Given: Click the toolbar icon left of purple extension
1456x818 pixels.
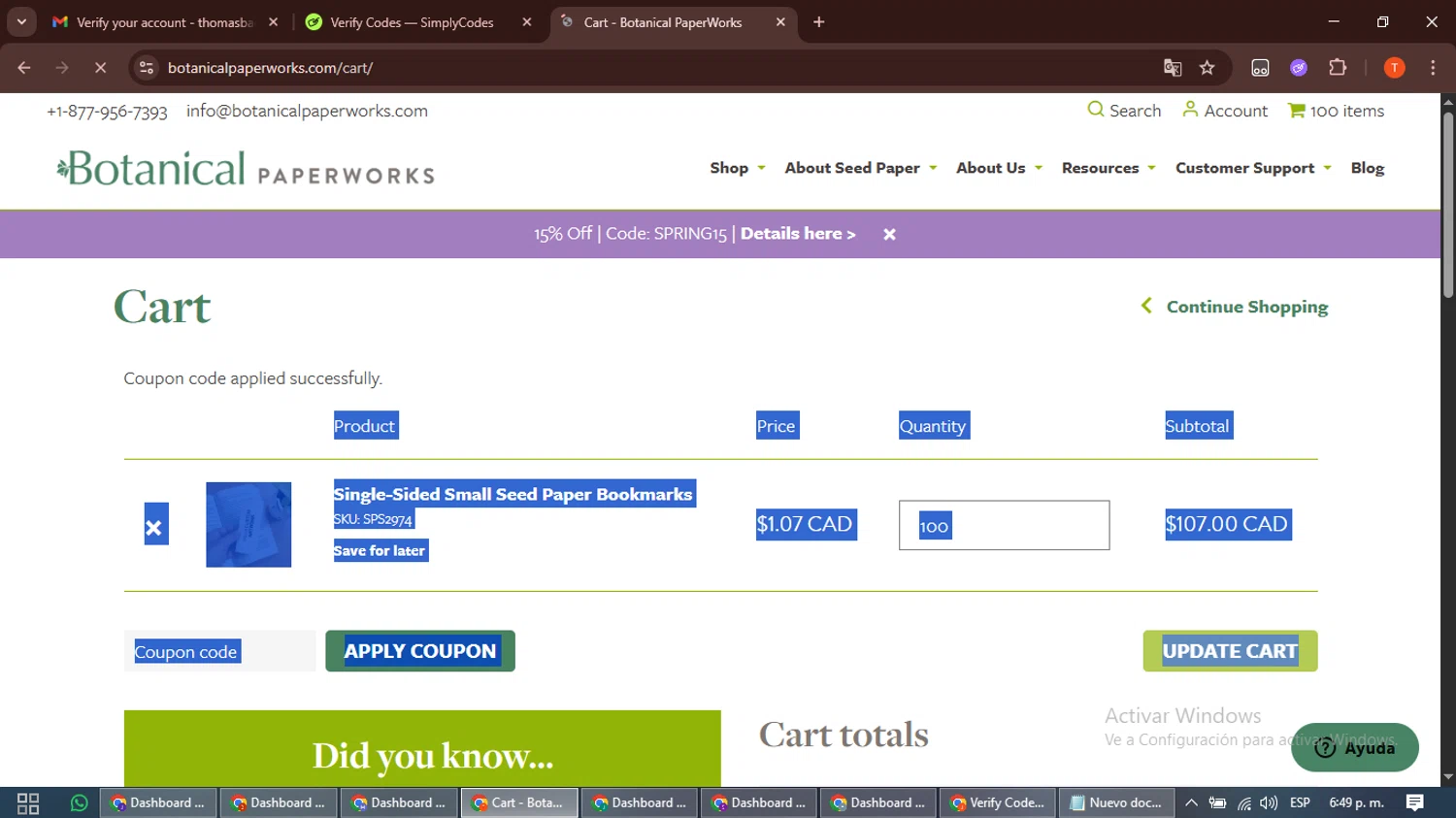Looking at the screenshot, I should point(1260,68).
